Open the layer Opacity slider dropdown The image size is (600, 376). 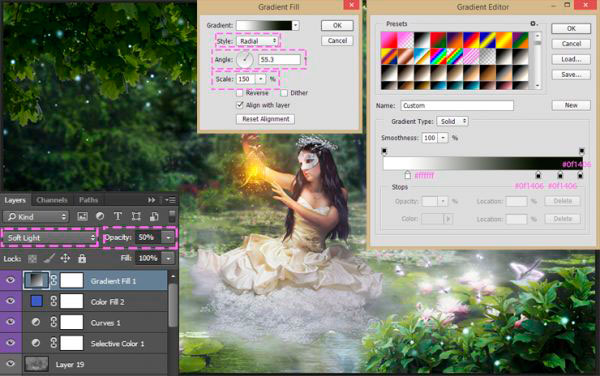(x=168, y=238)
